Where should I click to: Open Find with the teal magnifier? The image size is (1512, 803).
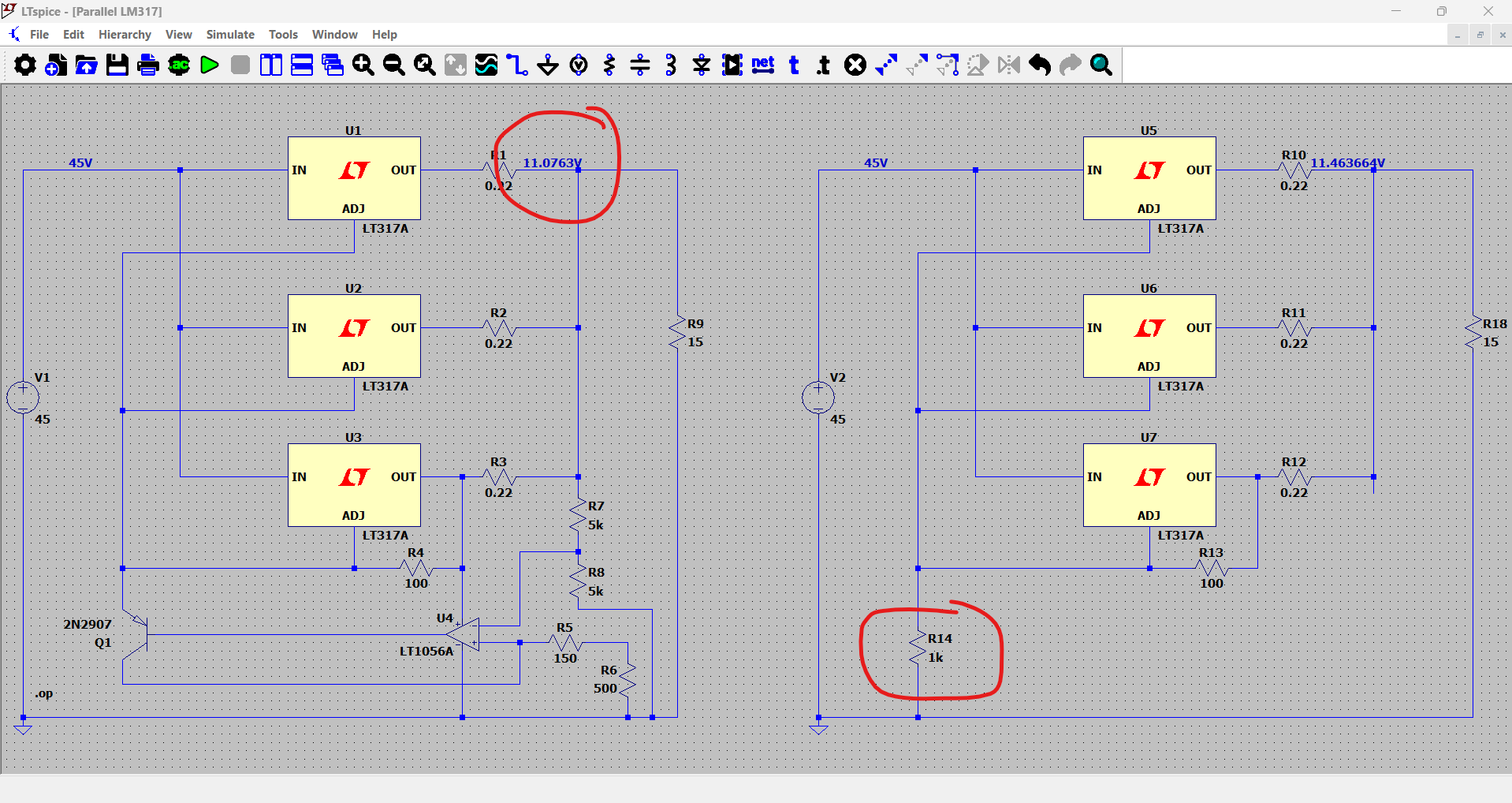(x=1101, y=65)
